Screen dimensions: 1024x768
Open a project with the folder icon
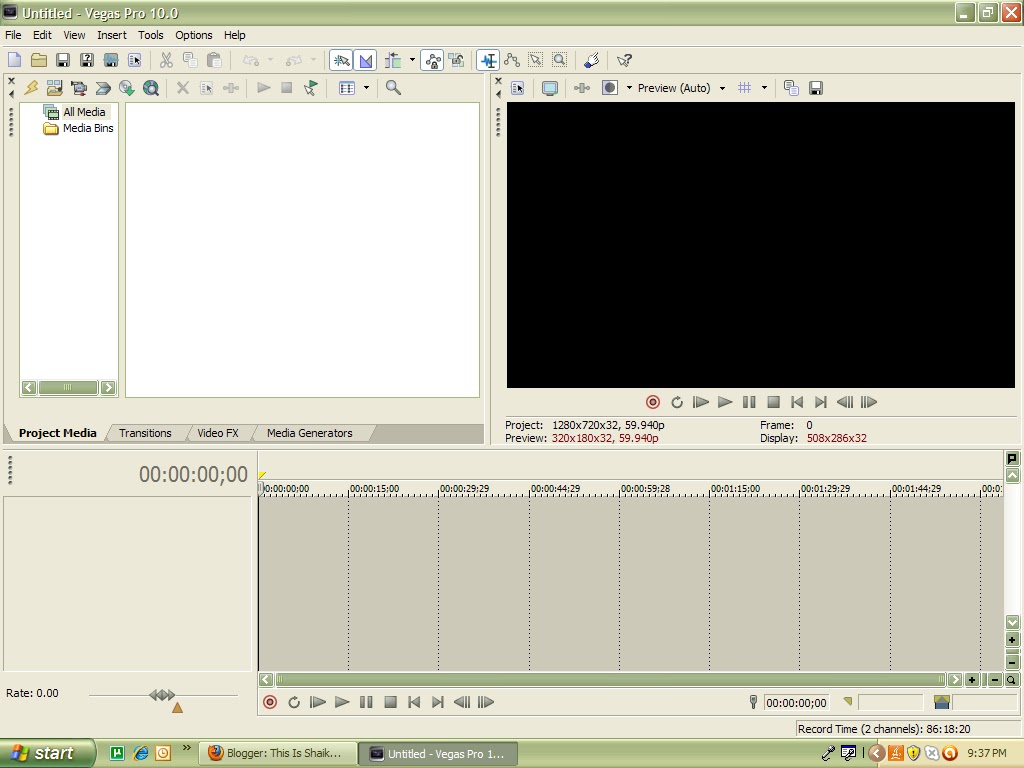click(x=39, y=61)
